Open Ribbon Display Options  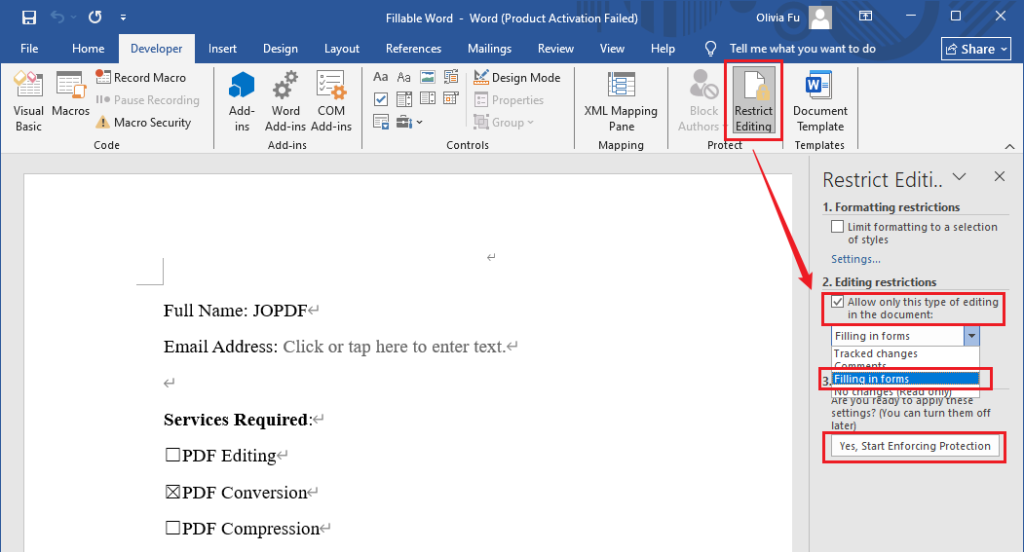(x=865, y=16)
